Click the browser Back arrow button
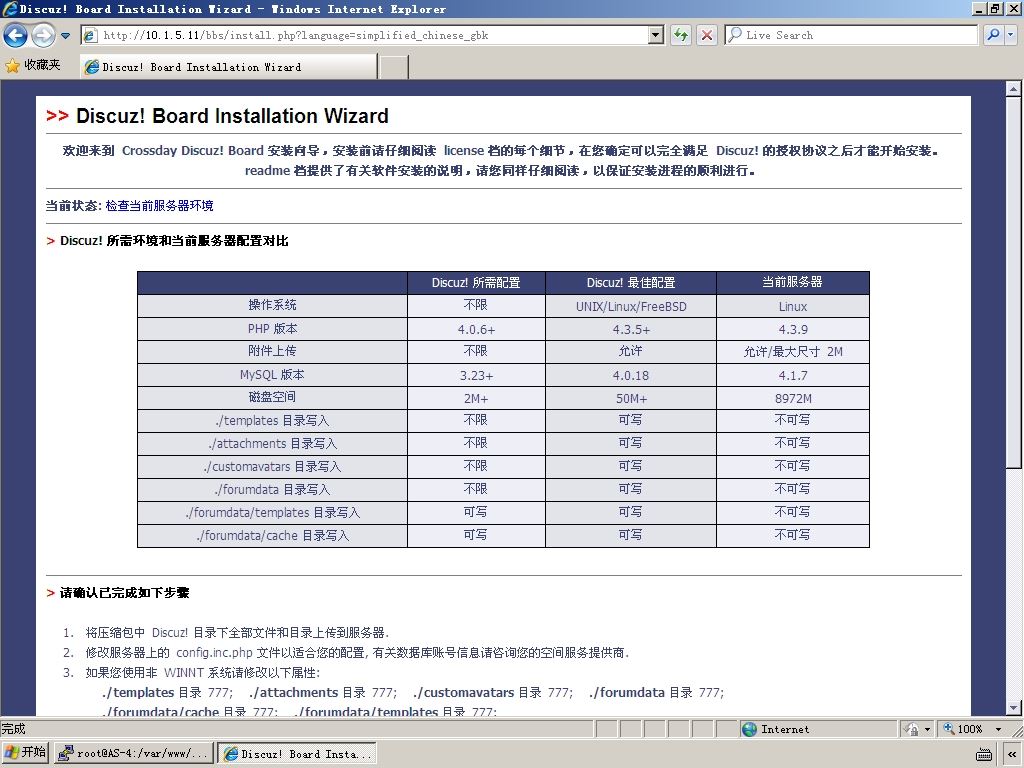The width and height of the screenshot is (1024, 768). pos(16,35)
